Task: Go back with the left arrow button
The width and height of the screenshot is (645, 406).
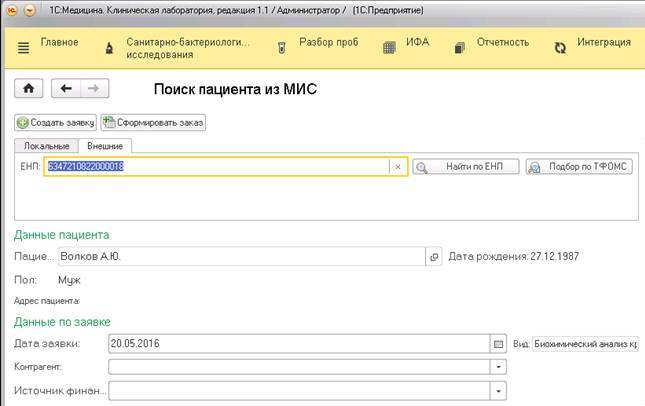Action: point(66,88)
